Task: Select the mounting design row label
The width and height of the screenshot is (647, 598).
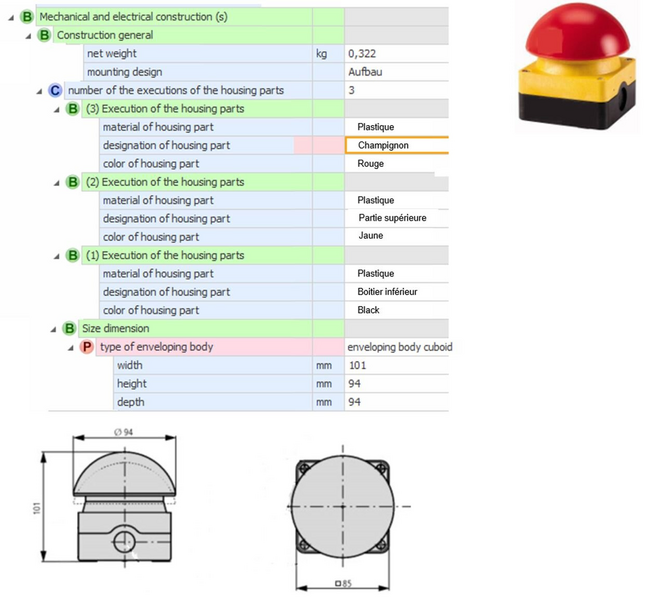Action: click(124, 72)
